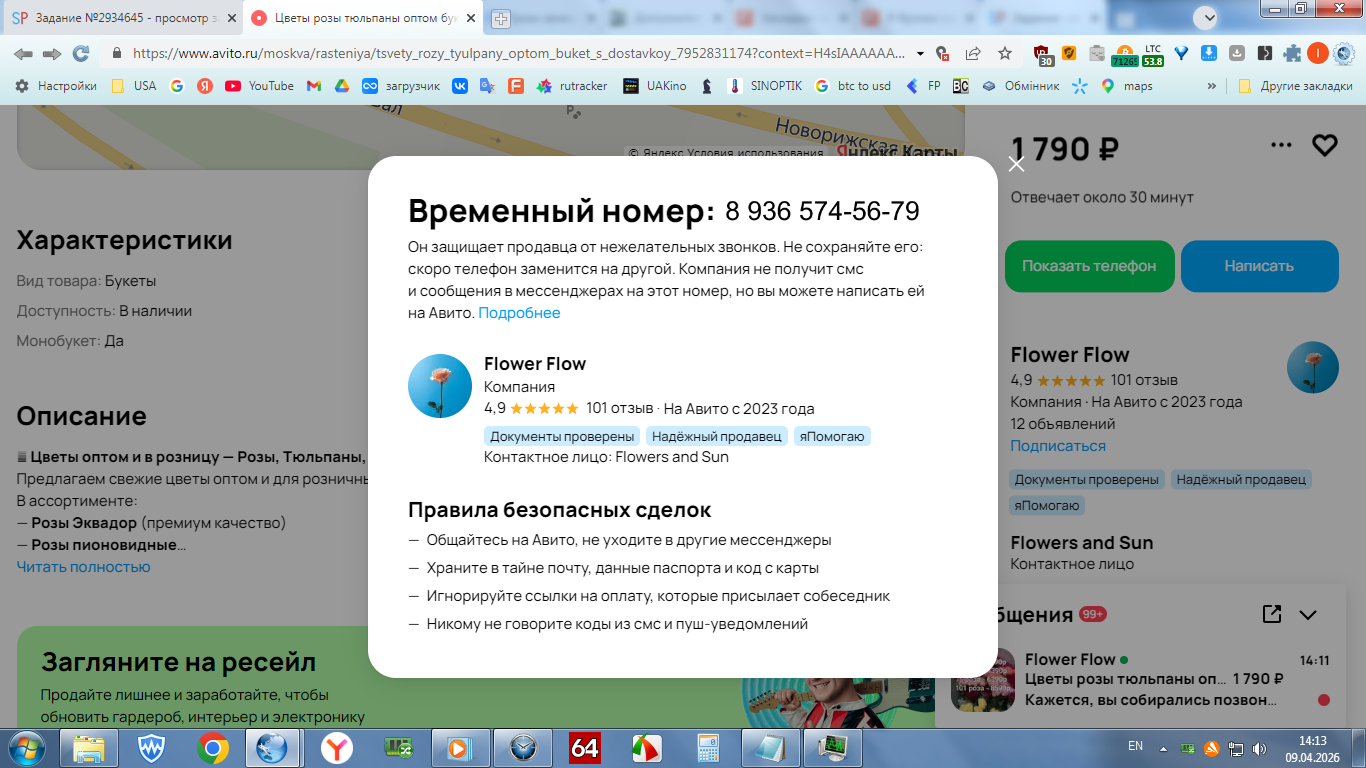This screenshot has width=1366, height=768.
Task: Click the Flower Flow avatar in popup
Action: 440,386
